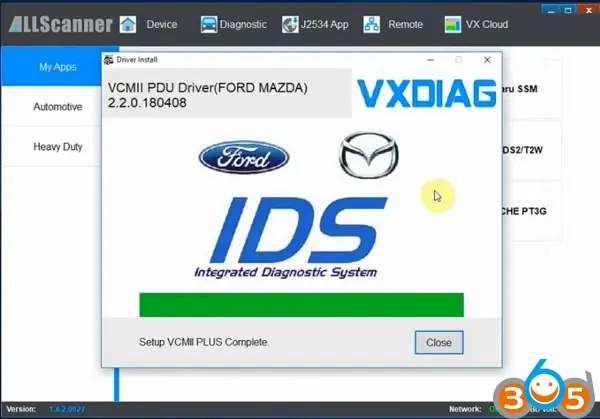Click the Device home icon
This screenshot has width=600, height=419.
[x=128, y=24]
